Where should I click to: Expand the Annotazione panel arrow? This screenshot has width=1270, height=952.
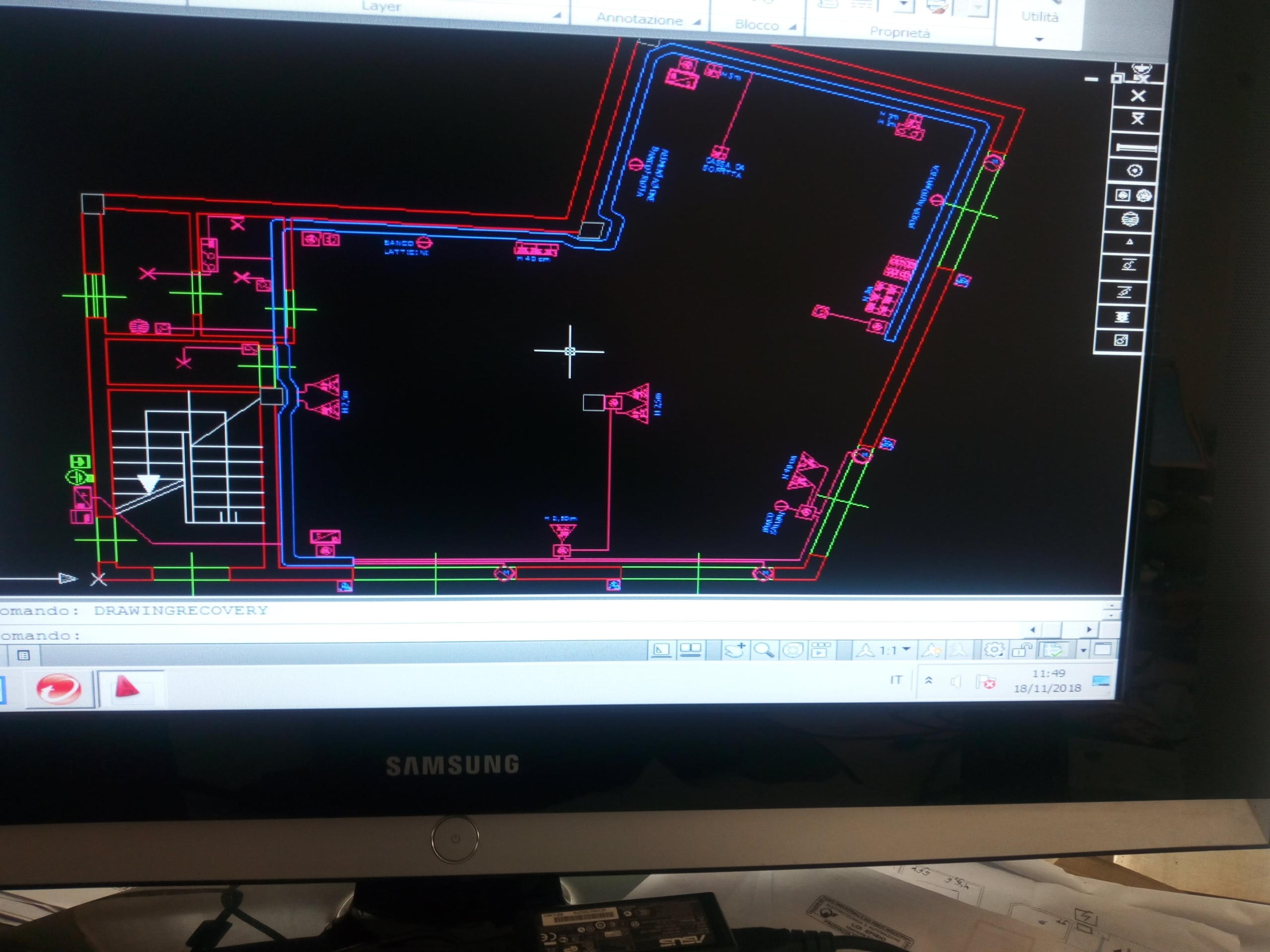[x=697, y=22]
